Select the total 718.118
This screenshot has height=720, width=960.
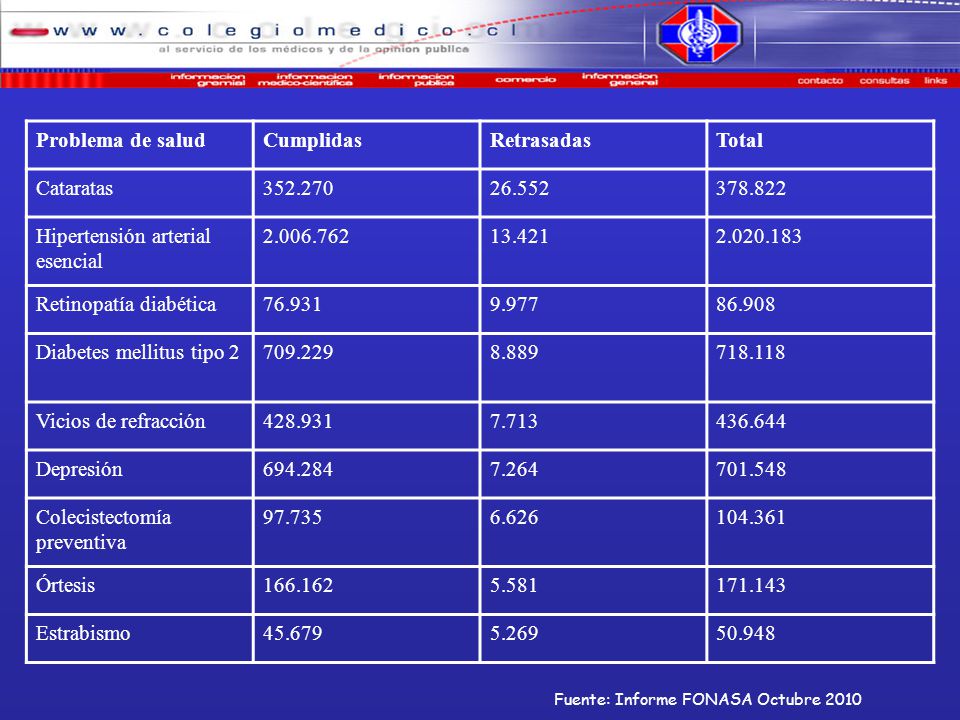(751, 352)
